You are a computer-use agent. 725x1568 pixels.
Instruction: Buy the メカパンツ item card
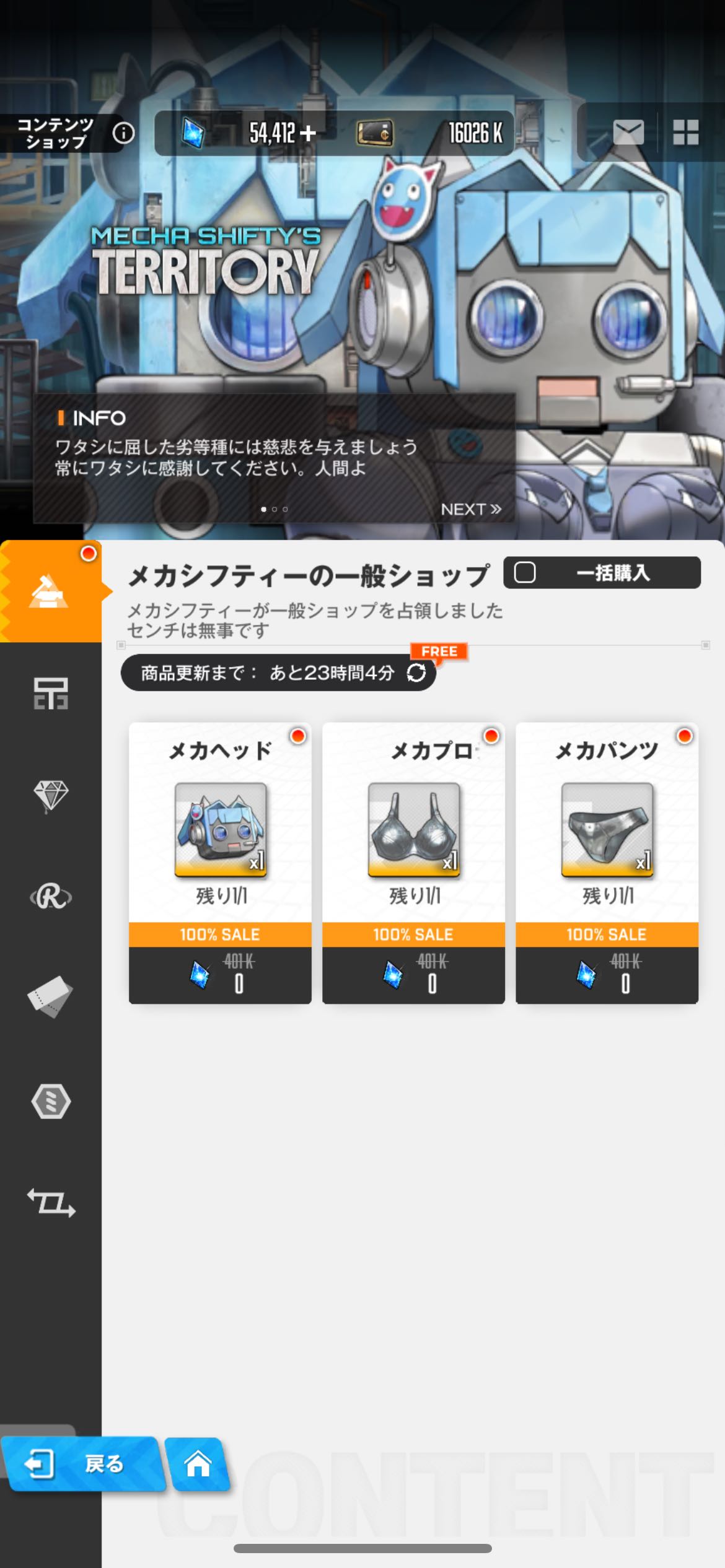607,863
